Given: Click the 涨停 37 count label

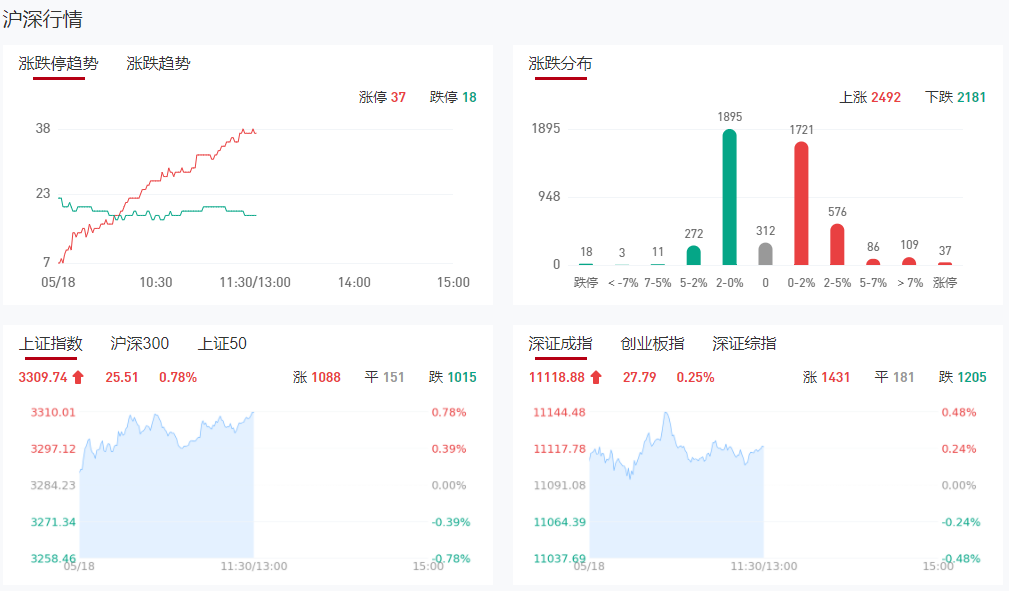Looking at the screenshot, I should 382,97.
